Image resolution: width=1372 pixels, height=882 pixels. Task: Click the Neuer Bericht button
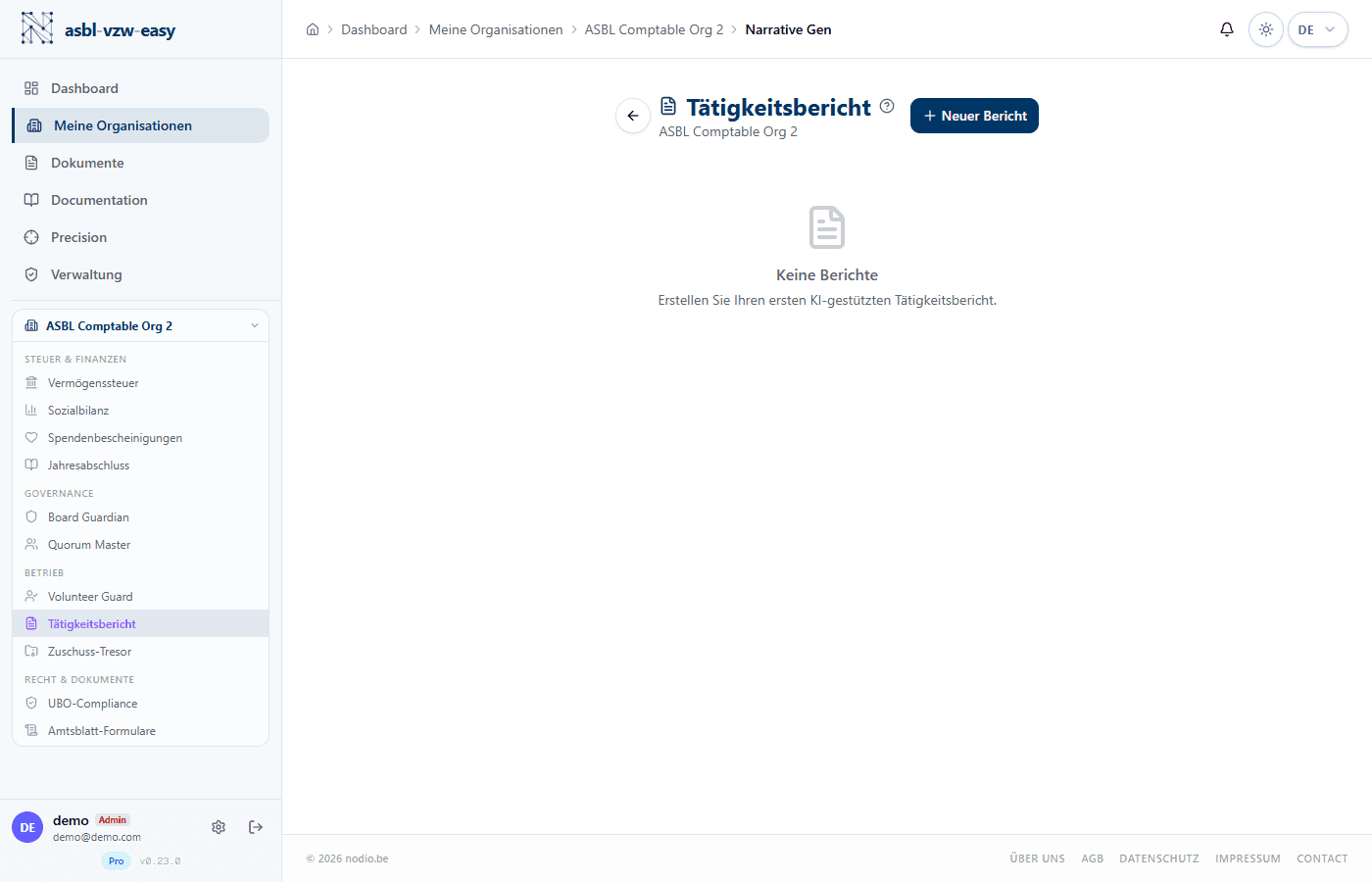tap(974, 116)
